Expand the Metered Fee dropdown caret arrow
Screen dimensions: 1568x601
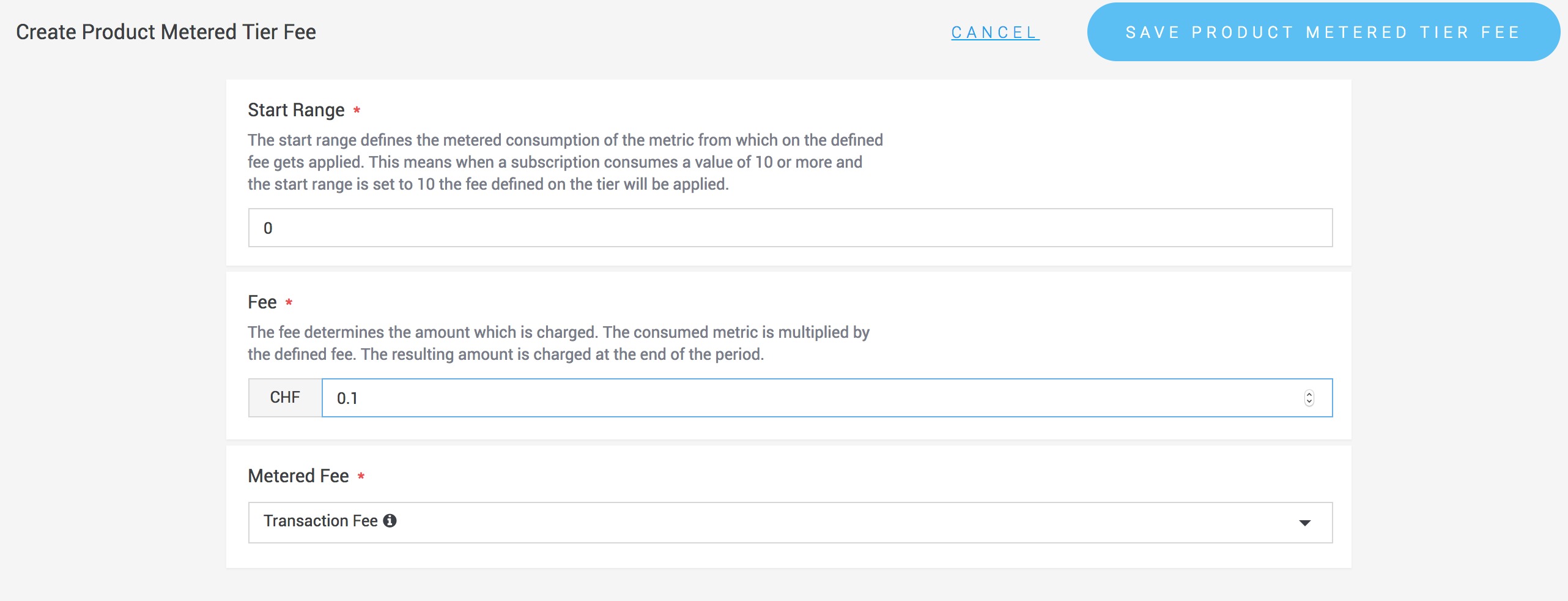point(1304,523)
